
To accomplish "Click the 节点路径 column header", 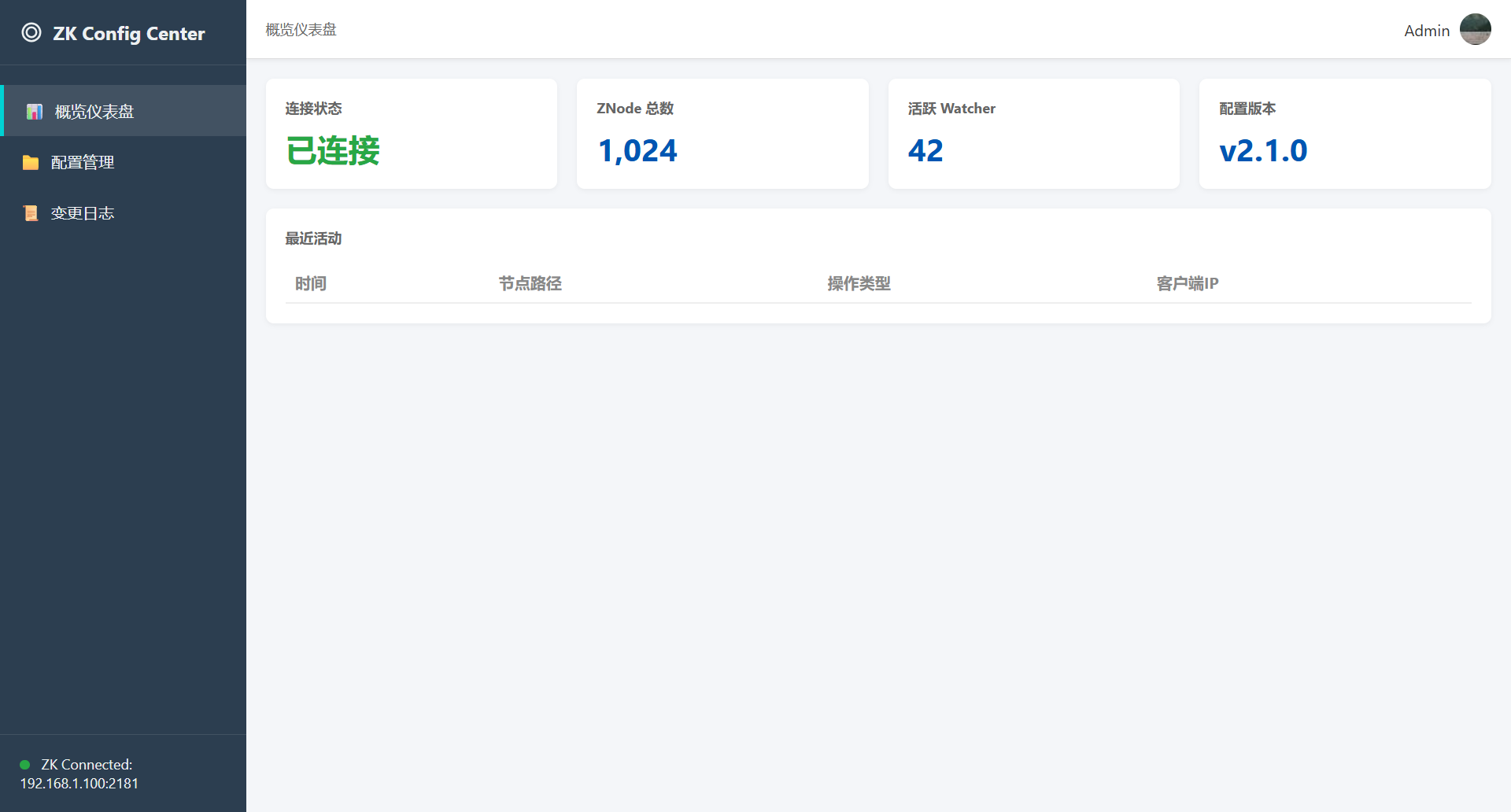I will pos(530,283).
